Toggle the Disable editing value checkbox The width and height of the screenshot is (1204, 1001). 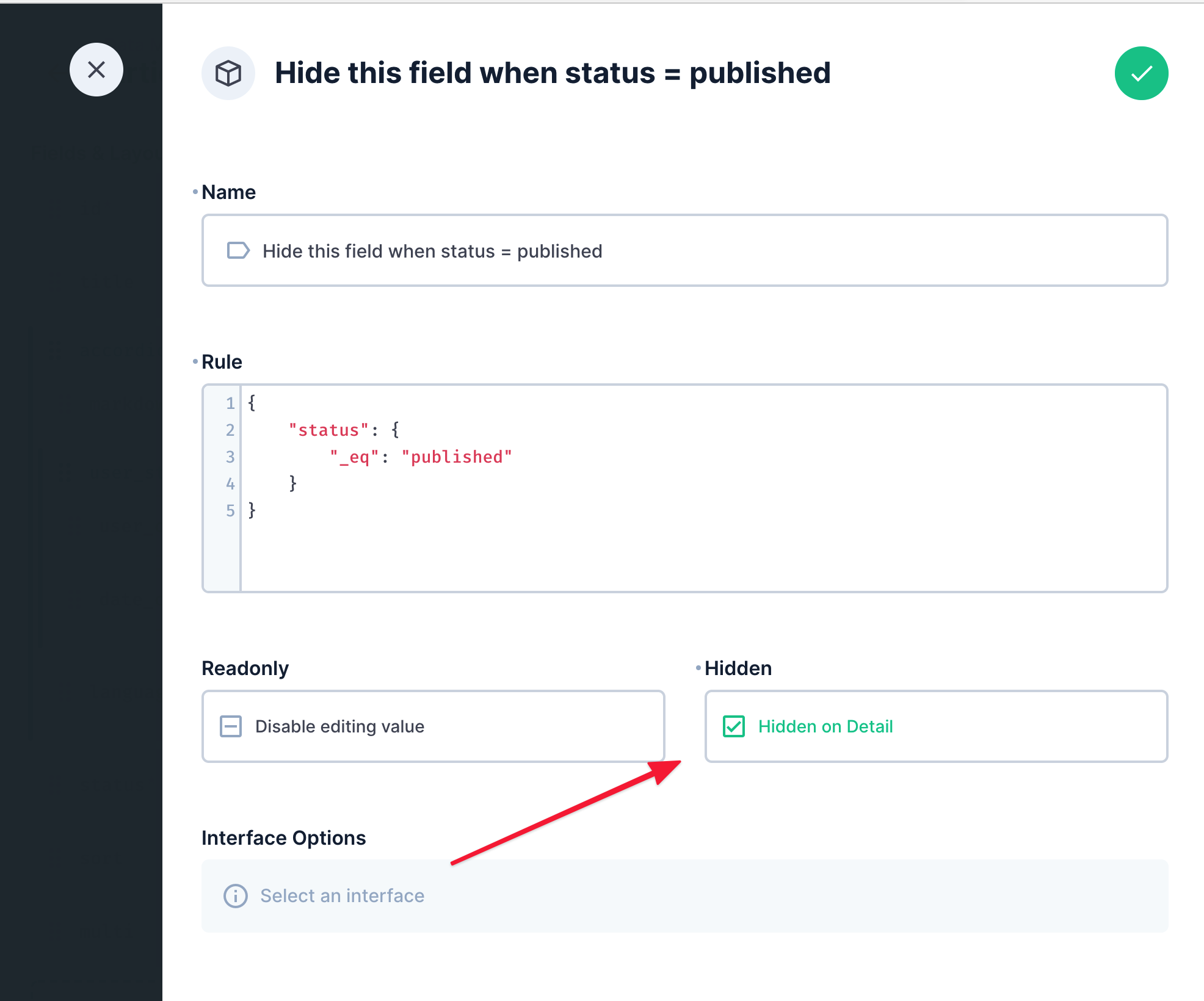tap(231, 726)
